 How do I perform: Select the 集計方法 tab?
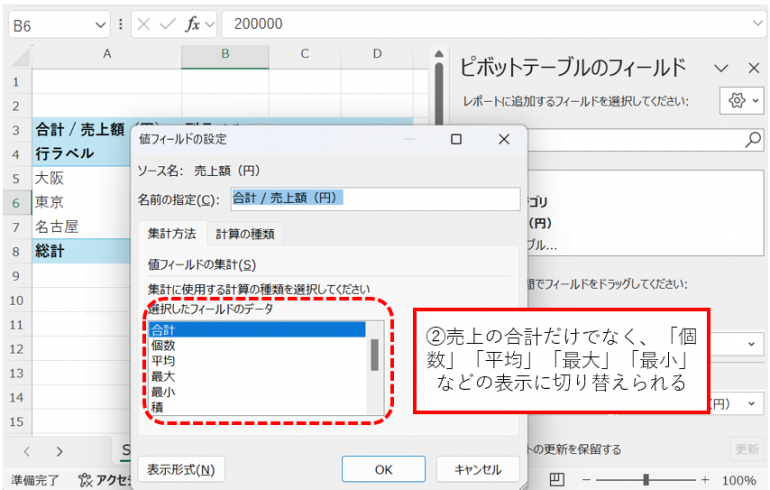[x=172, y=234]
